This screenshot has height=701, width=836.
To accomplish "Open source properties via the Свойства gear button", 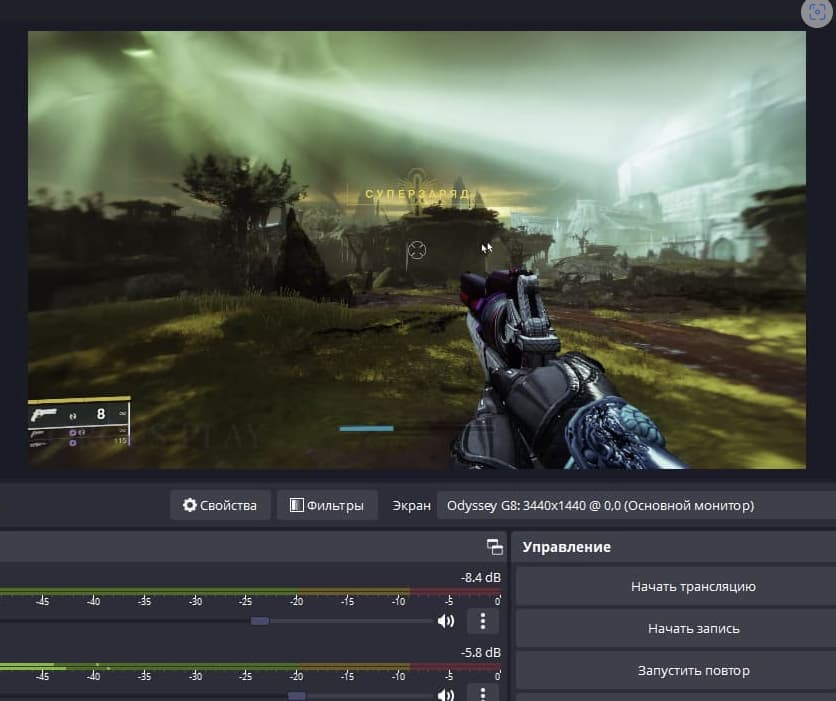I will pyautogui.click(x=220, y=505).
